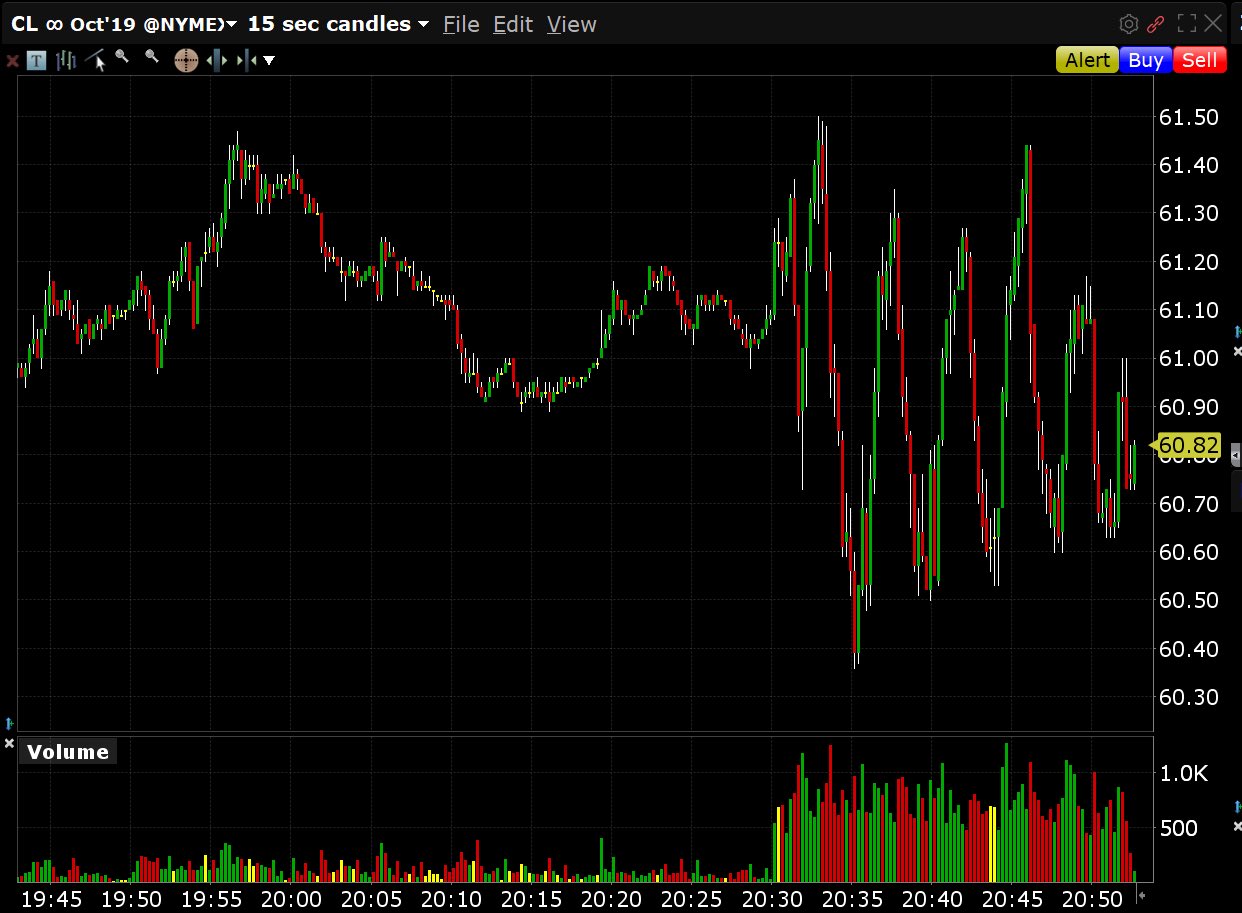Click the second magnifier zoom icon

(x=152, y=58)
